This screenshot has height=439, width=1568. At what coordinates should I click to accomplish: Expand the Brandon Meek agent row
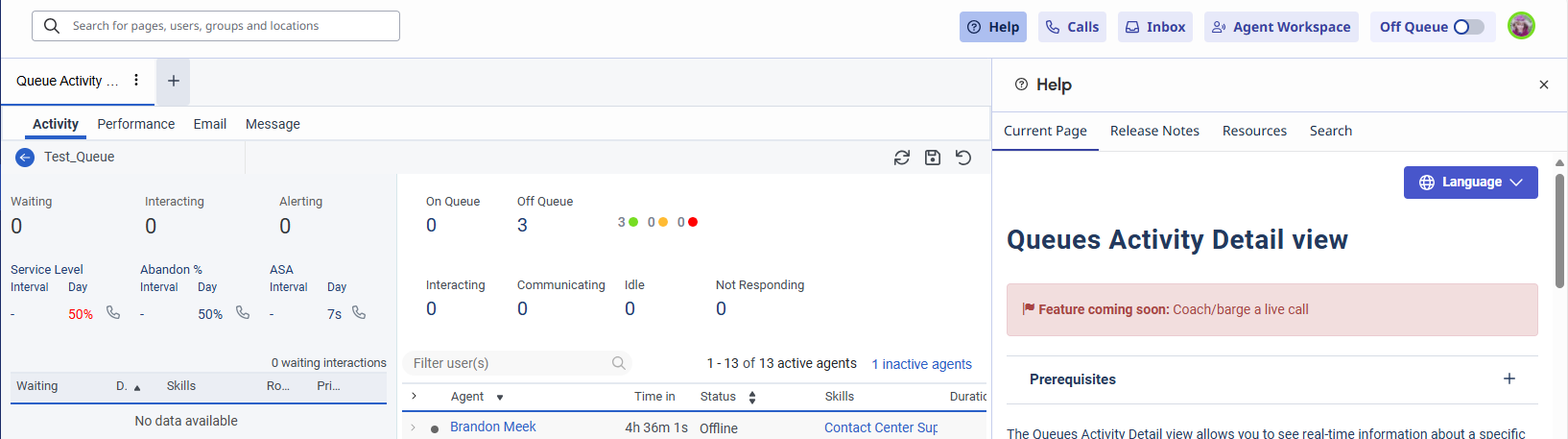(x=414, y=427)
